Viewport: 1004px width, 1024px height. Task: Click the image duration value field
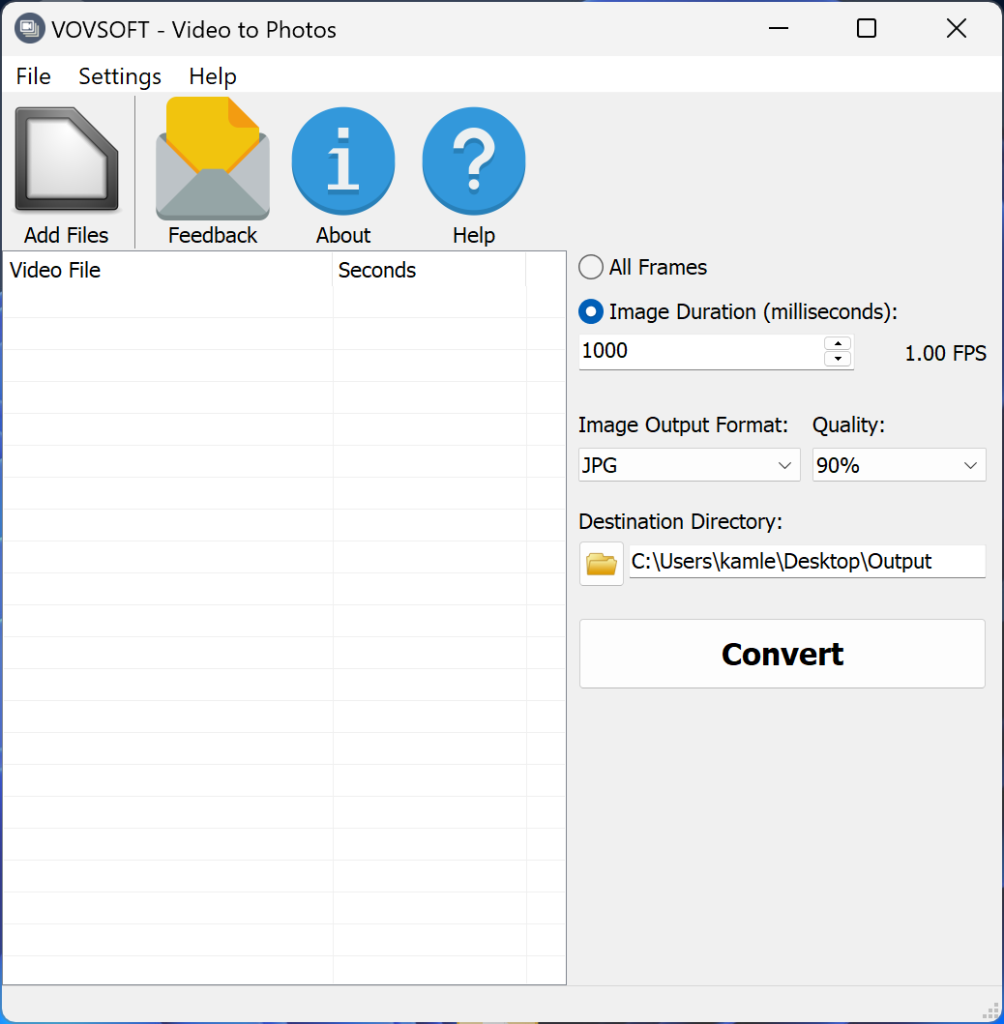pyautogui.click(x=700, y=351)
